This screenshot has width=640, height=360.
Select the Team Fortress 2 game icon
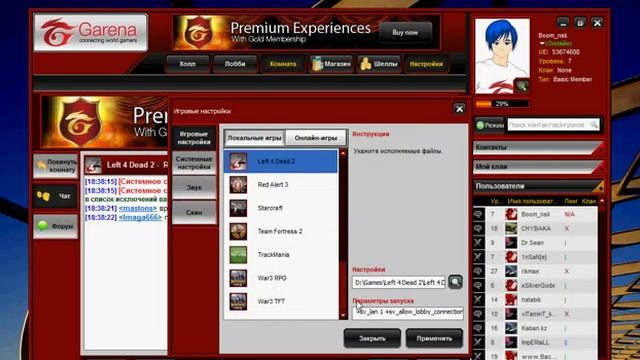pyautogui.click(x=238, y=231)
